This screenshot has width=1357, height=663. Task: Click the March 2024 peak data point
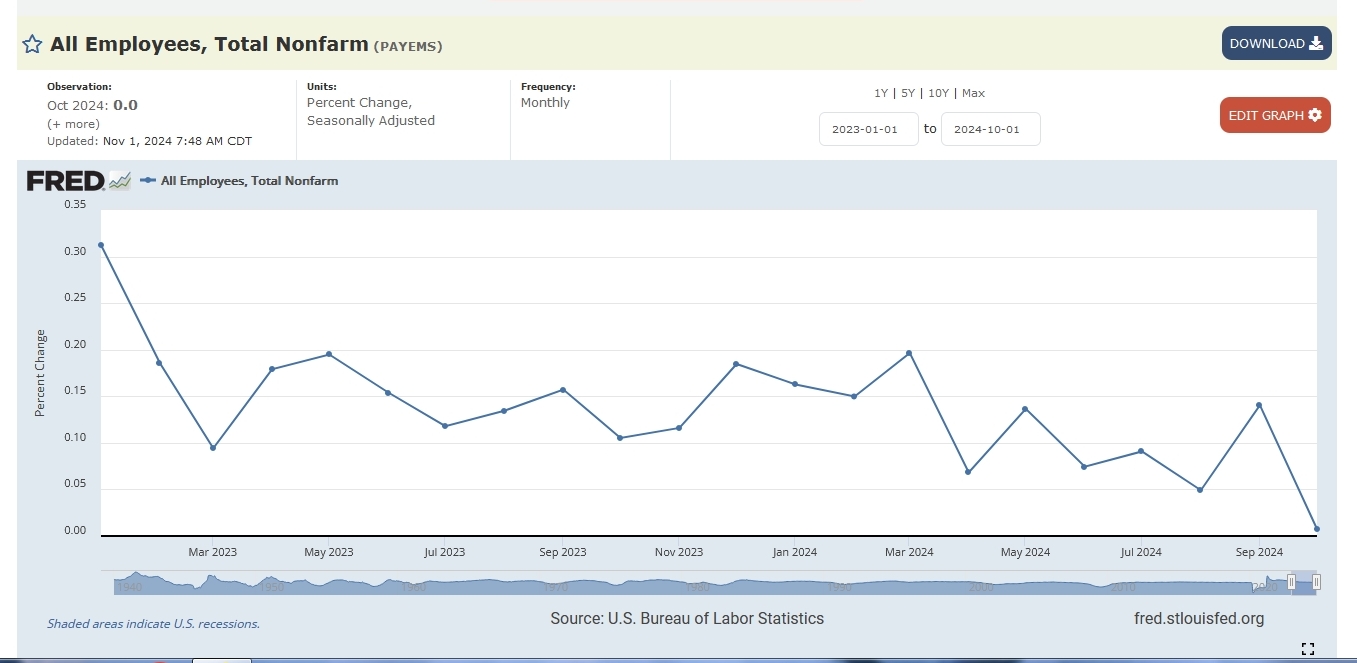(909, 353)
